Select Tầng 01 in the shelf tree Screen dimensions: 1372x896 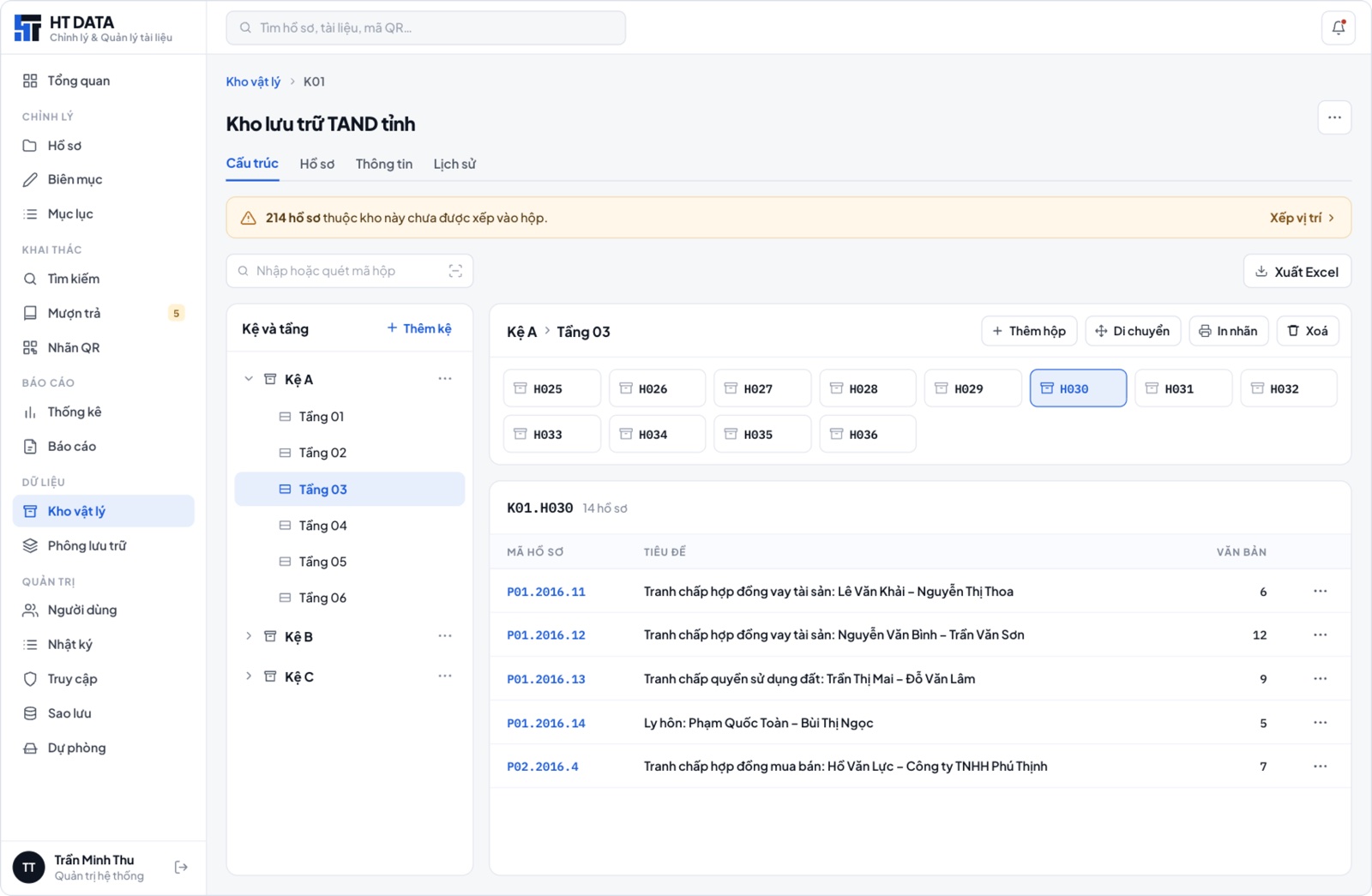click(x=350, y=417)
